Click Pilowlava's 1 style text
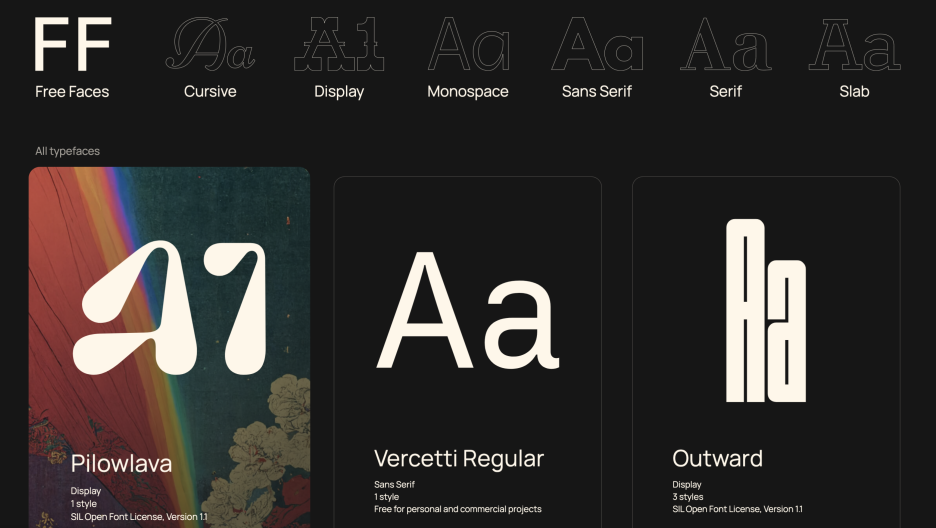Viewport: 936px width, 528px height. click(x=84, y=504)
